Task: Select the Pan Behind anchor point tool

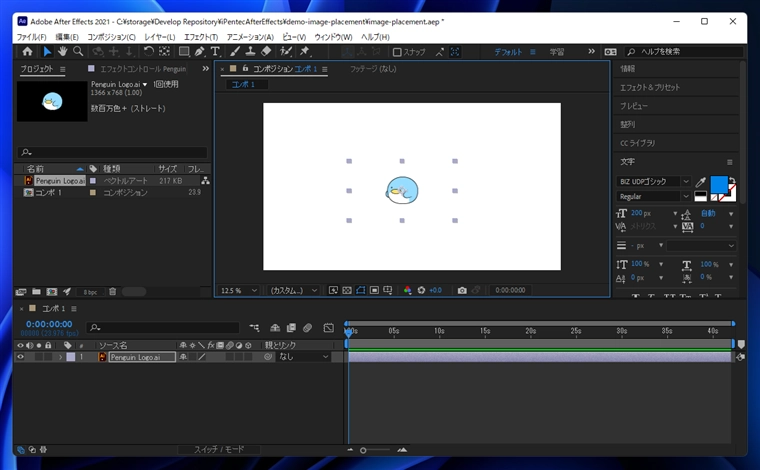Action: [164, 51]
